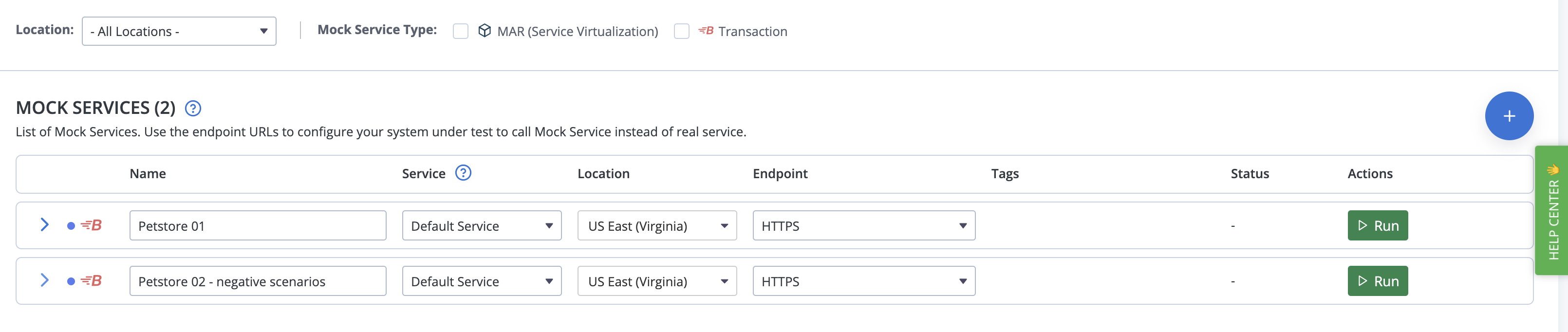Open the Help Center side tab
The image size is (1568, 332).
pos(1553,210)
